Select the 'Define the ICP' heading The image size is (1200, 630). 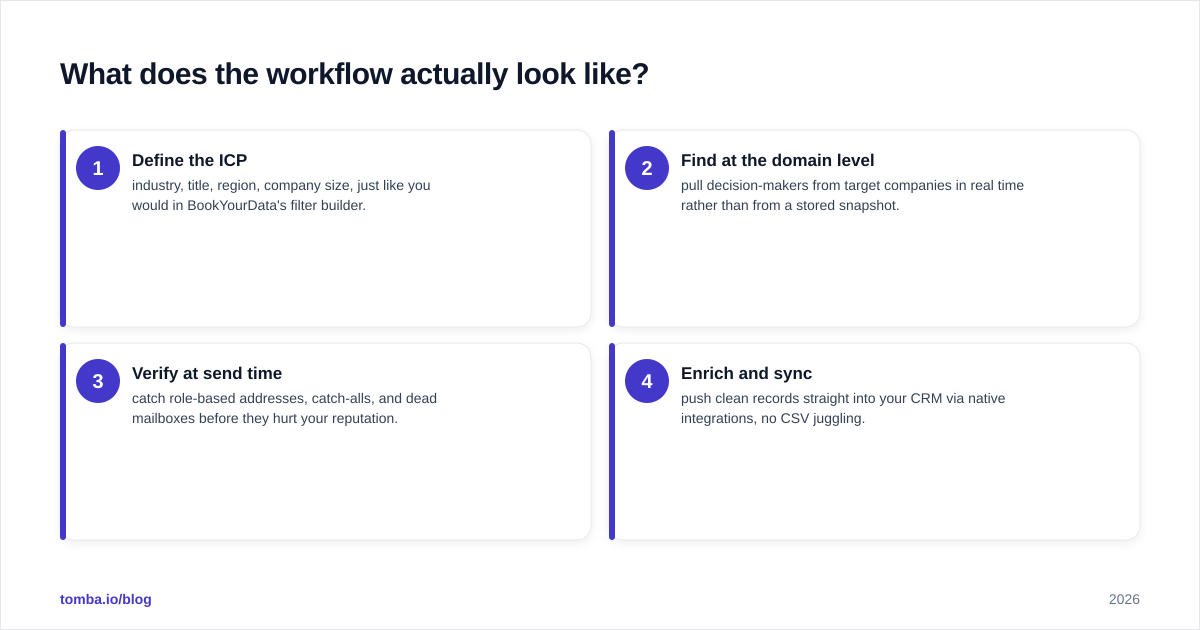(189, 160)
